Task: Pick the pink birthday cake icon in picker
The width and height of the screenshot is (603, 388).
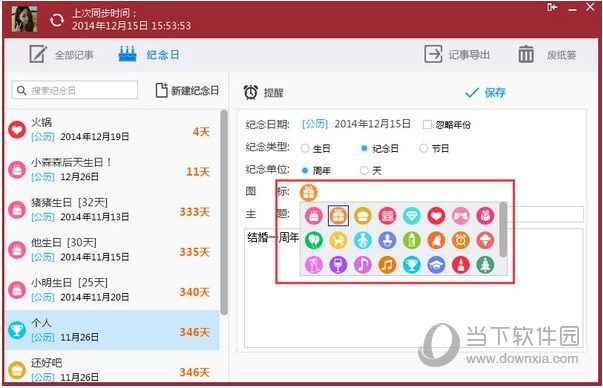Action: coord(314,216)
